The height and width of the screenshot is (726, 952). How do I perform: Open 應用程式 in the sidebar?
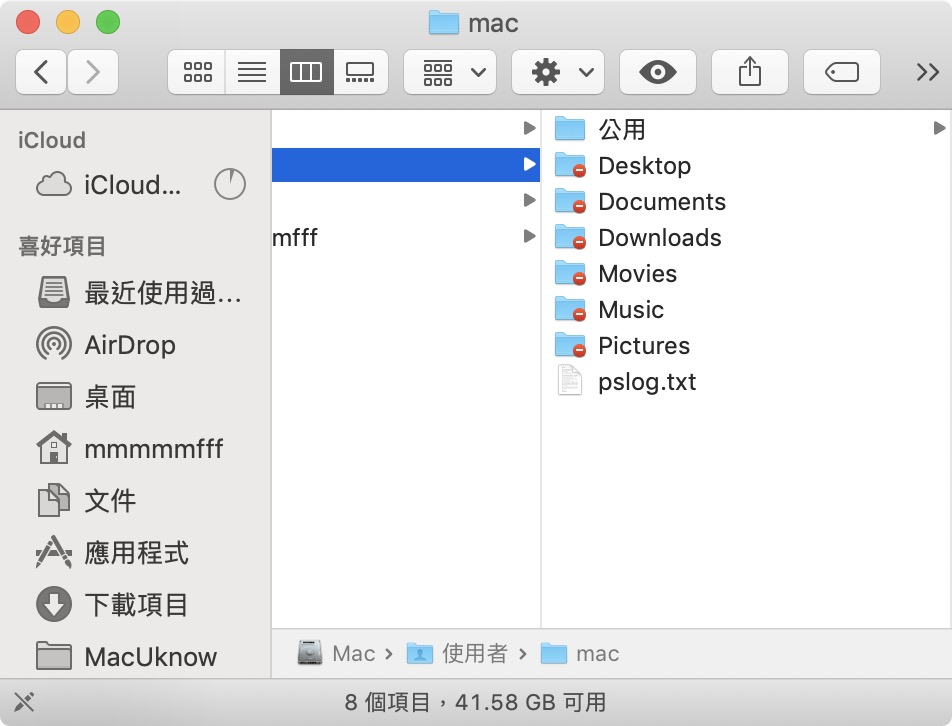click(x=136, y=553)
